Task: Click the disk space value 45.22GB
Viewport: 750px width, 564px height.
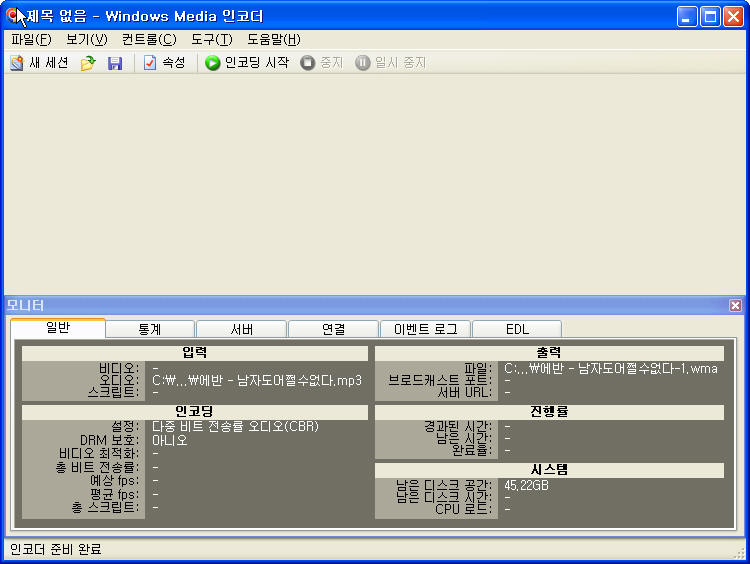Action: click(526, 486)
